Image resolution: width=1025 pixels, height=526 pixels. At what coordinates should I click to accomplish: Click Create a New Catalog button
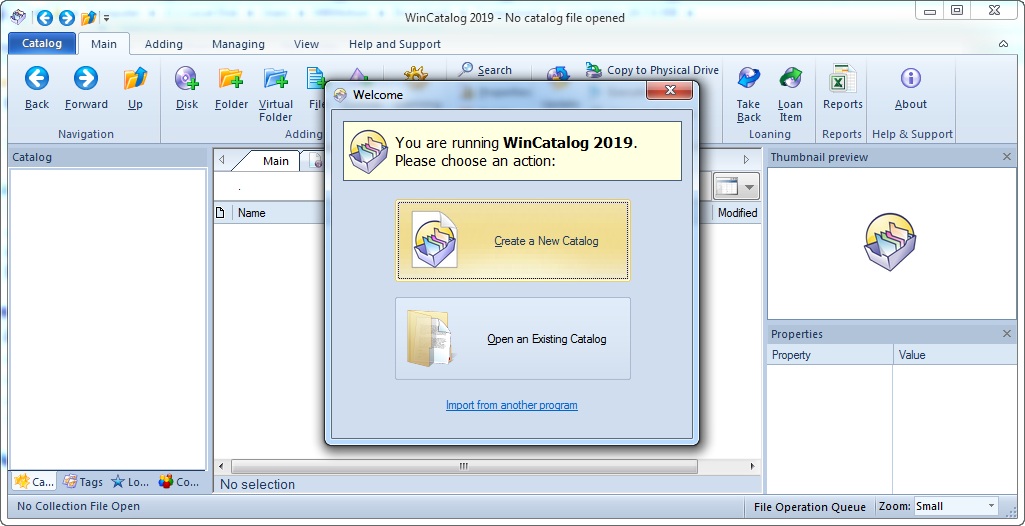pos(512,240)
